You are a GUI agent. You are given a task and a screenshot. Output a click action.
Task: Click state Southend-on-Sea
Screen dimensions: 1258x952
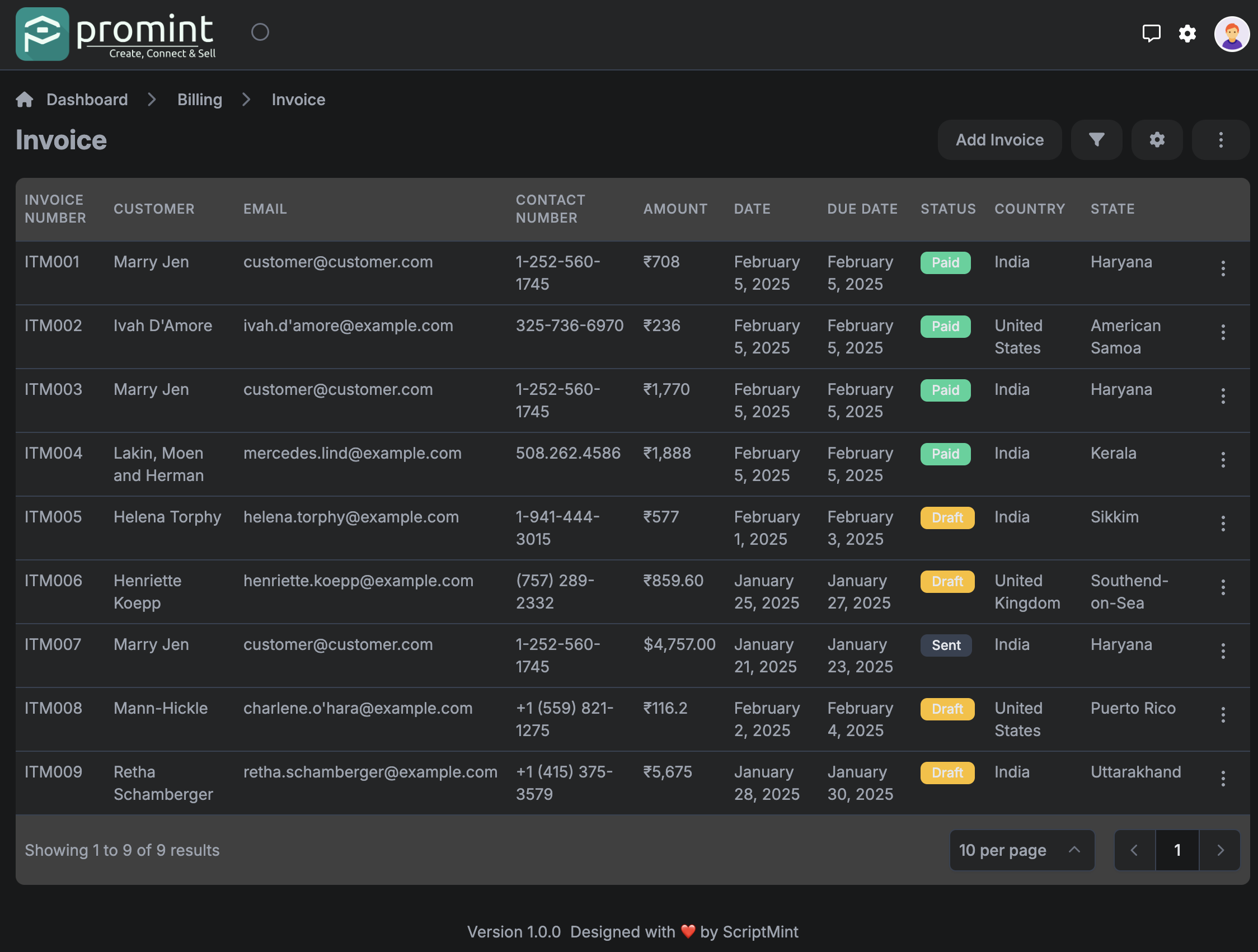[x=1129, y=592]
